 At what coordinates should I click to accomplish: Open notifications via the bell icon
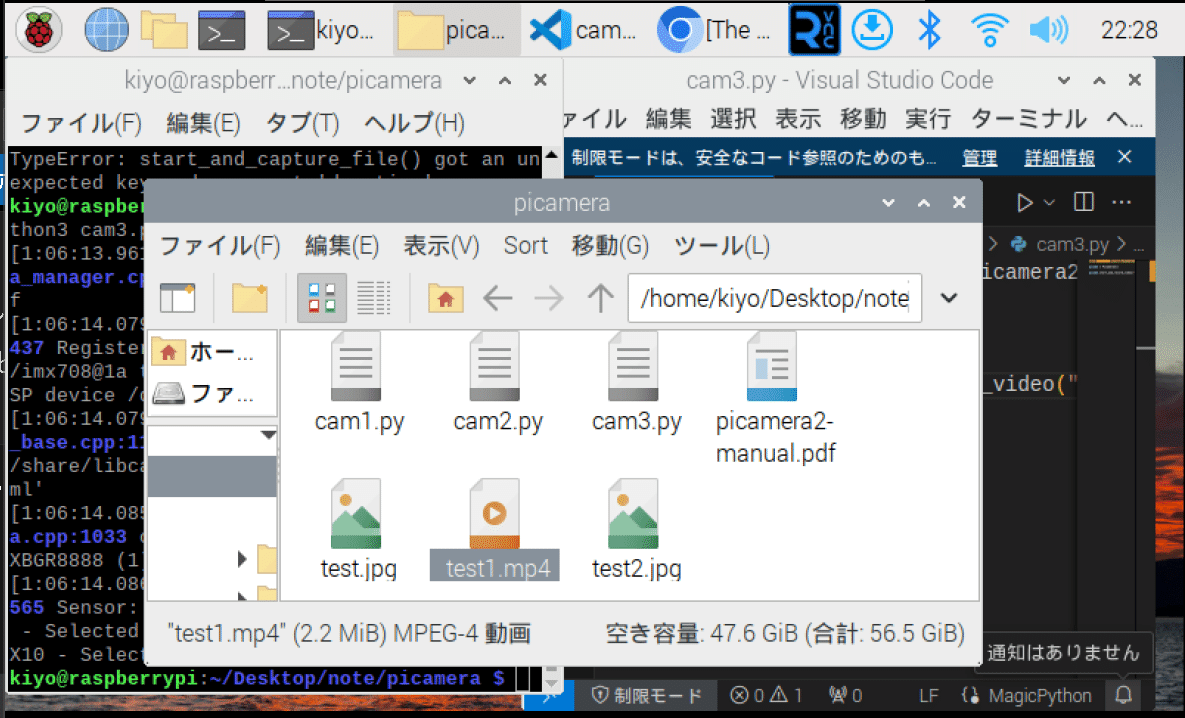pyautogui.click(x=1123, y=695)
